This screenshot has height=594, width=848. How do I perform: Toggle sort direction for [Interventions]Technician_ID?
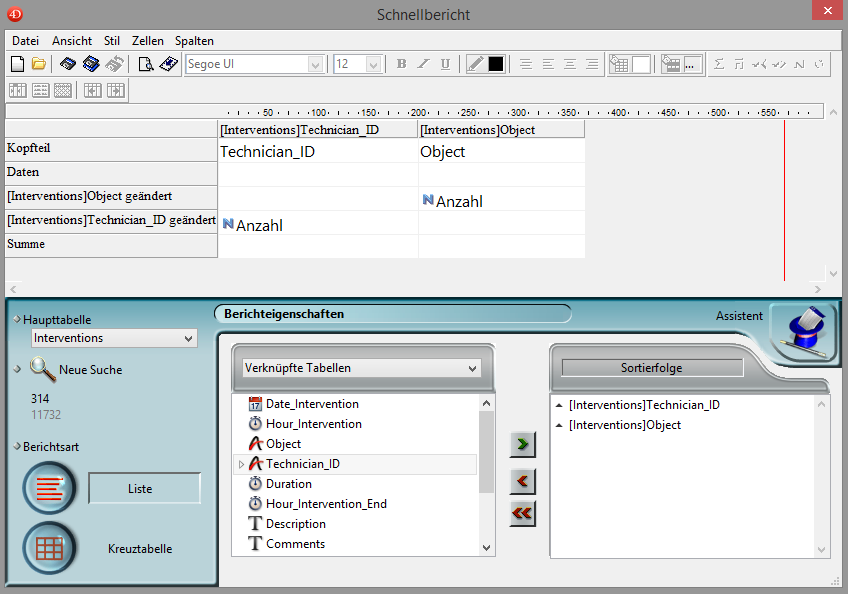click(557, 405)
